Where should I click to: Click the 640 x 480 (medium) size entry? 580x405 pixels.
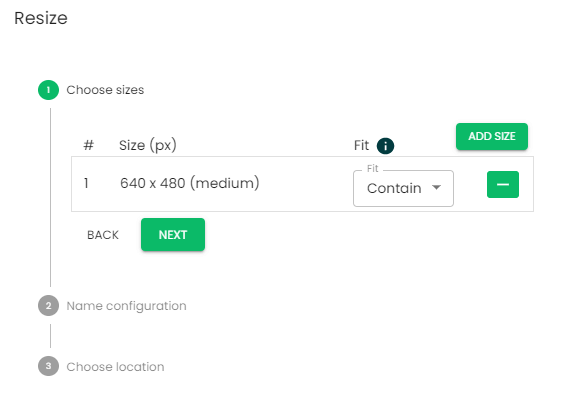tap(189, 183)
